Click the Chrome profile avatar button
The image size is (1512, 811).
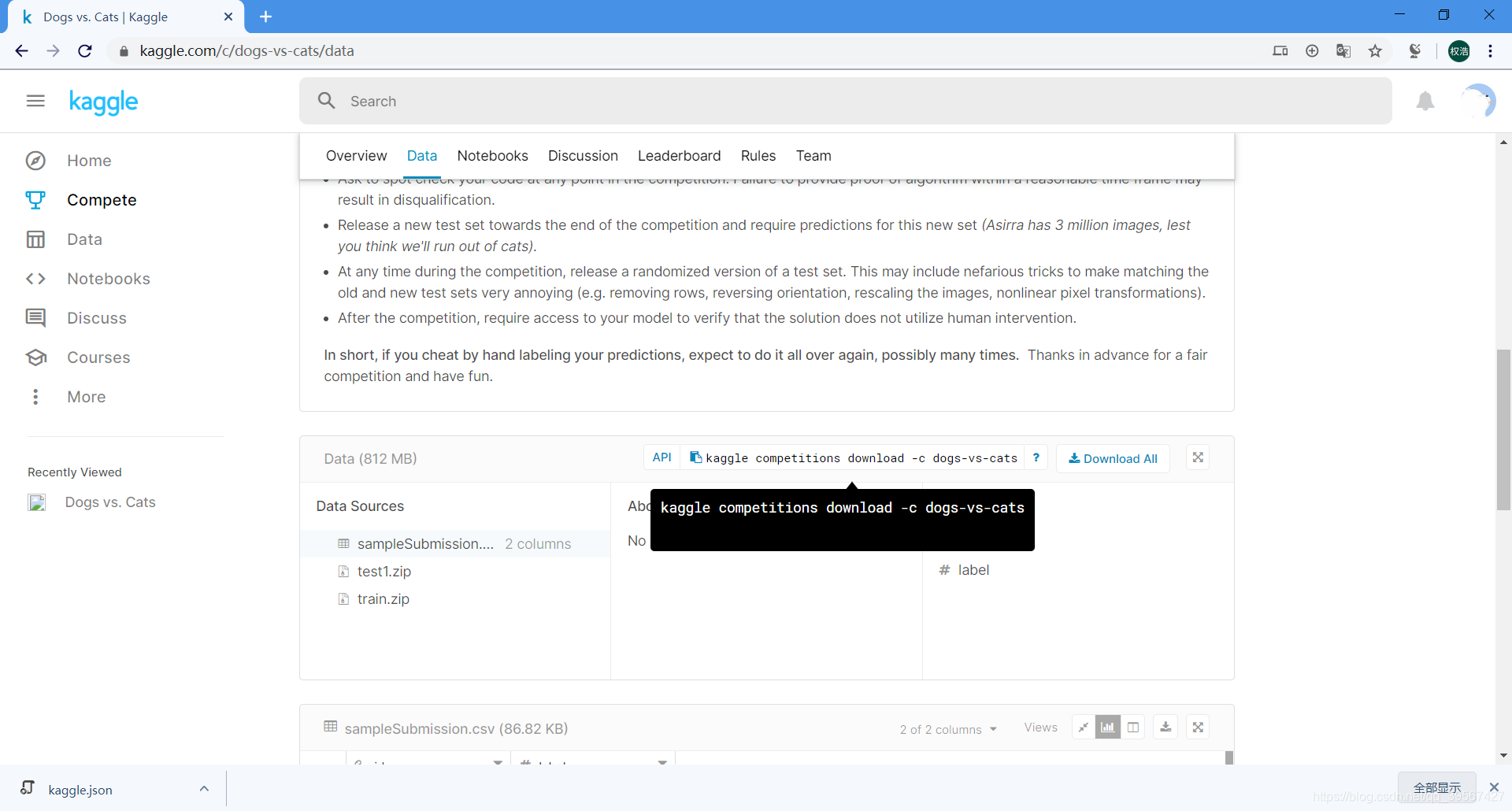click(1458, 51)
